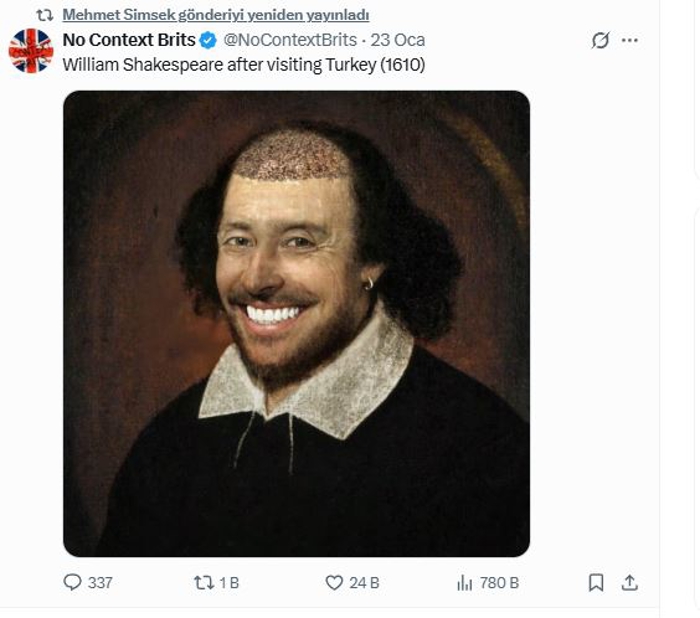Click the blue verified badge
This screenshot has height=618, width=700.
[208, 41]
